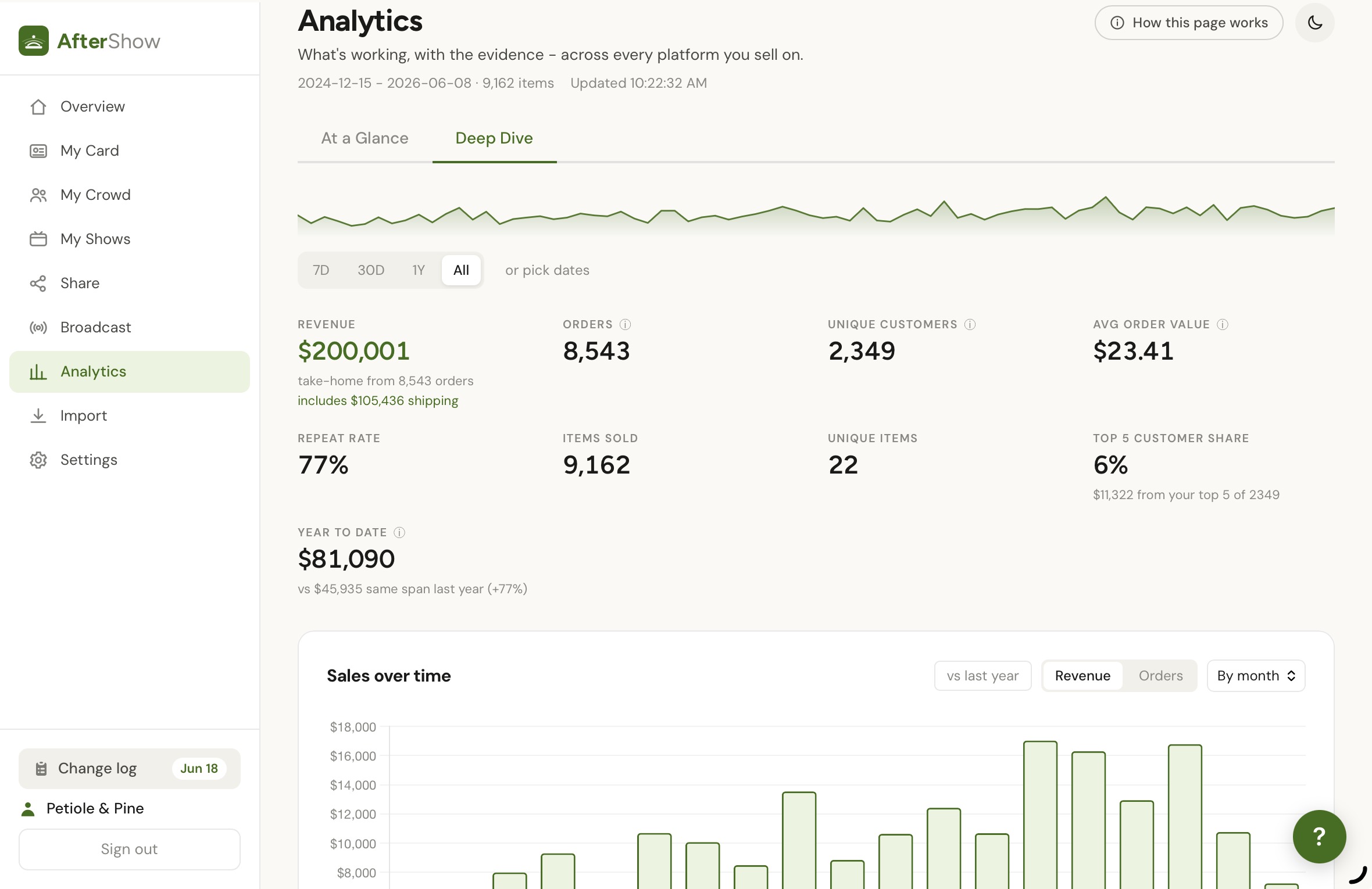Click the 8,543 orders value

(596, 351)
